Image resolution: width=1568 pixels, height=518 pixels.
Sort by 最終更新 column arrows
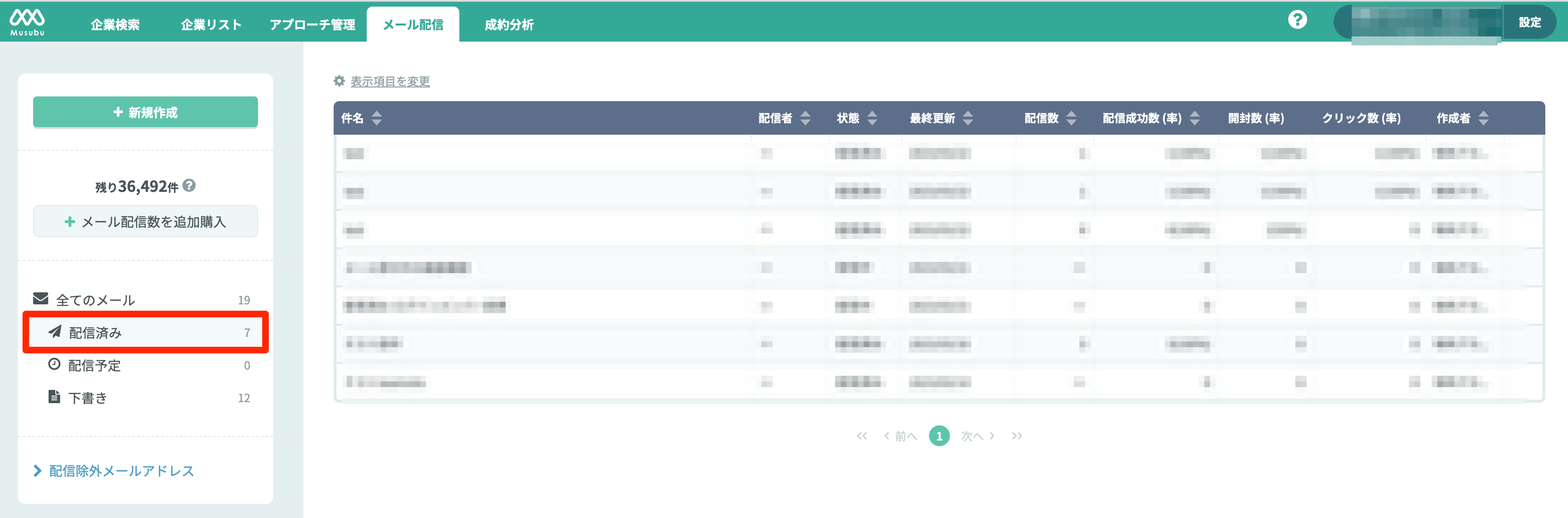click(968, 118)
